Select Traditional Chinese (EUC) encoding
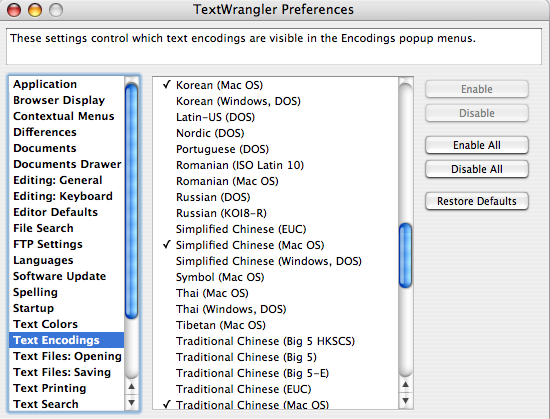 pyautogui.click(x=276, y=389)
